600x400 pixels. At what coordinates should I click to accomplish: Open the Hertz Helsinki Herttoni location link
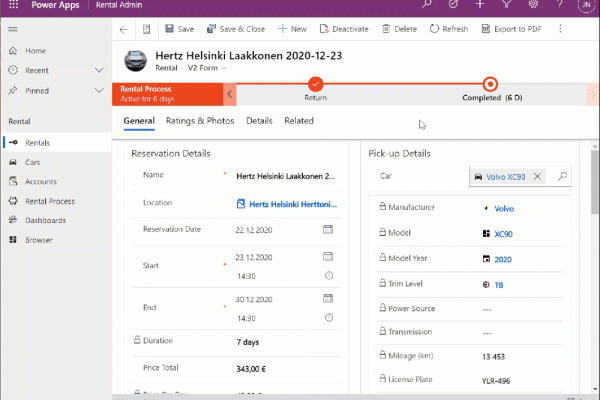[x=293, y=204]
